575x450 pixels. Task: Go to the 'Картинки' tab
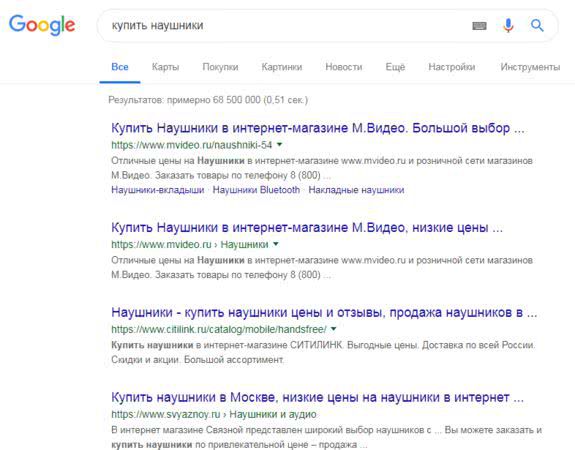pyautogui.click(x=282, y=67)
